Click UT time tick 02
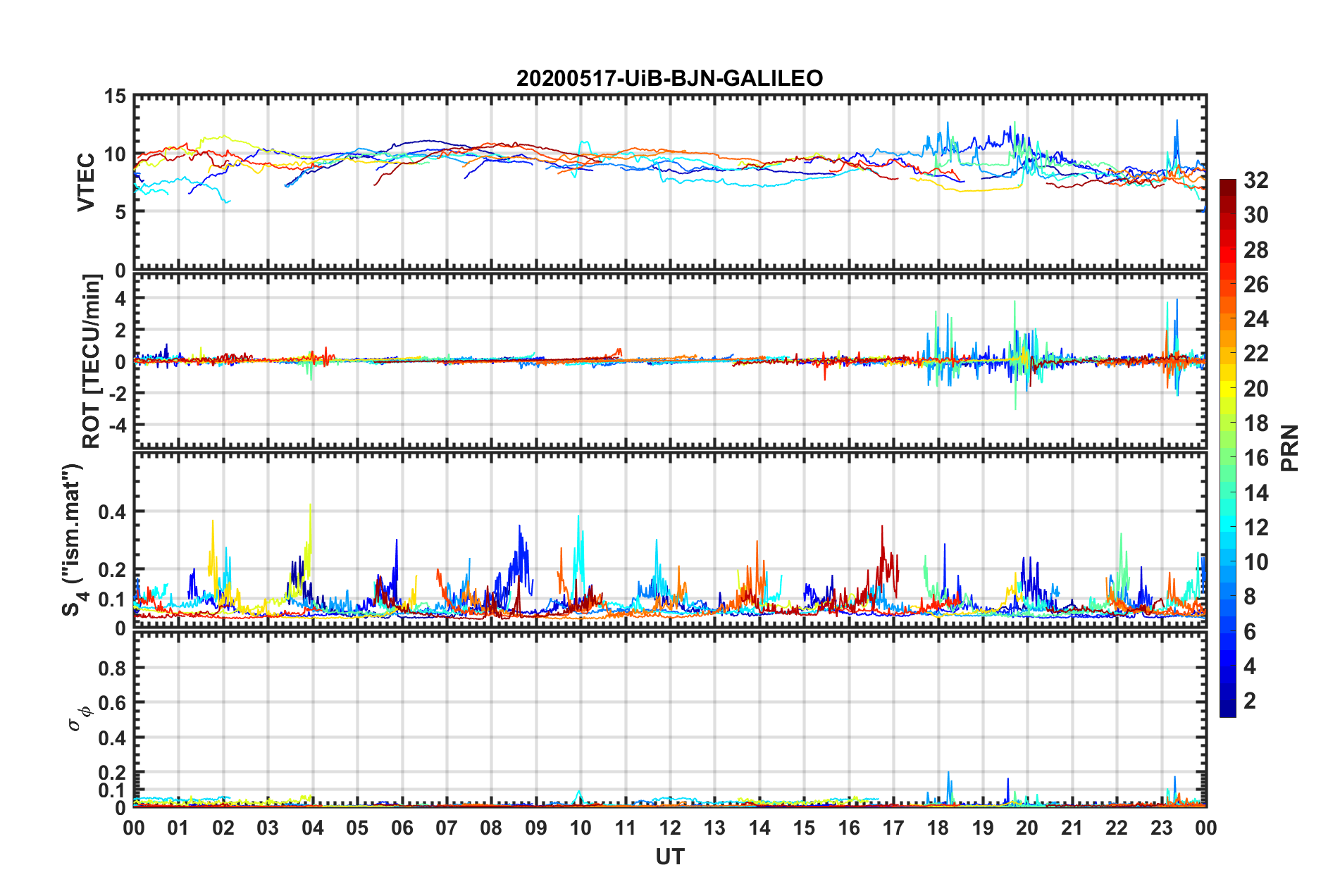This screenshot has width=1340, height=896. (223, 828)
